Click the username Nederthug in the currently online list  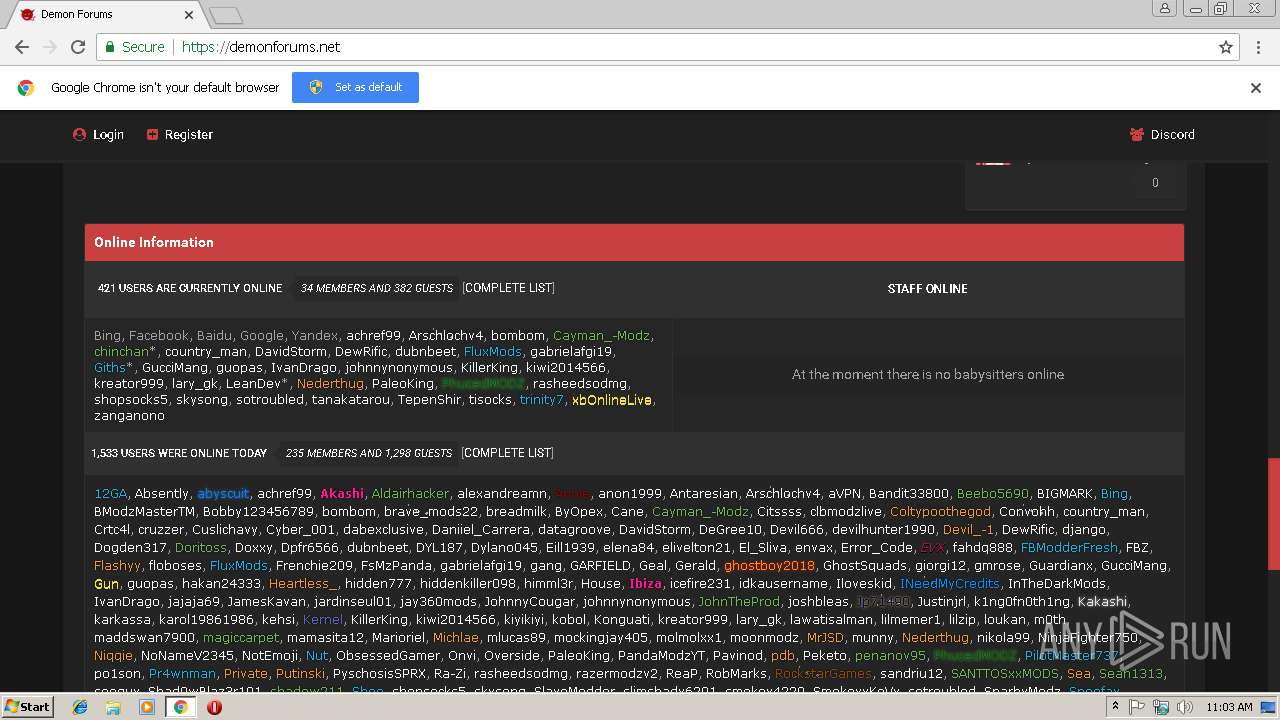[x=331, y=384]
